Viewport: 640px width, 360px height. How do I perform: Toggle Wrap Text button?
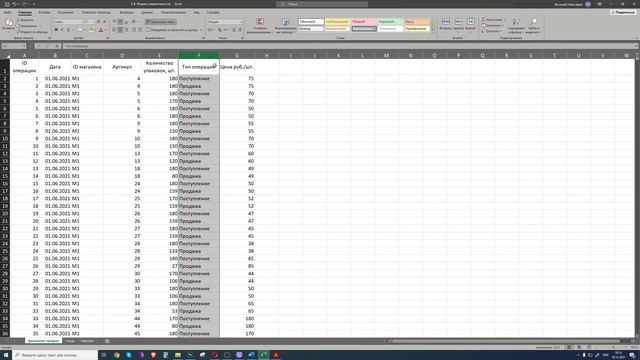[x=161, y=22]
